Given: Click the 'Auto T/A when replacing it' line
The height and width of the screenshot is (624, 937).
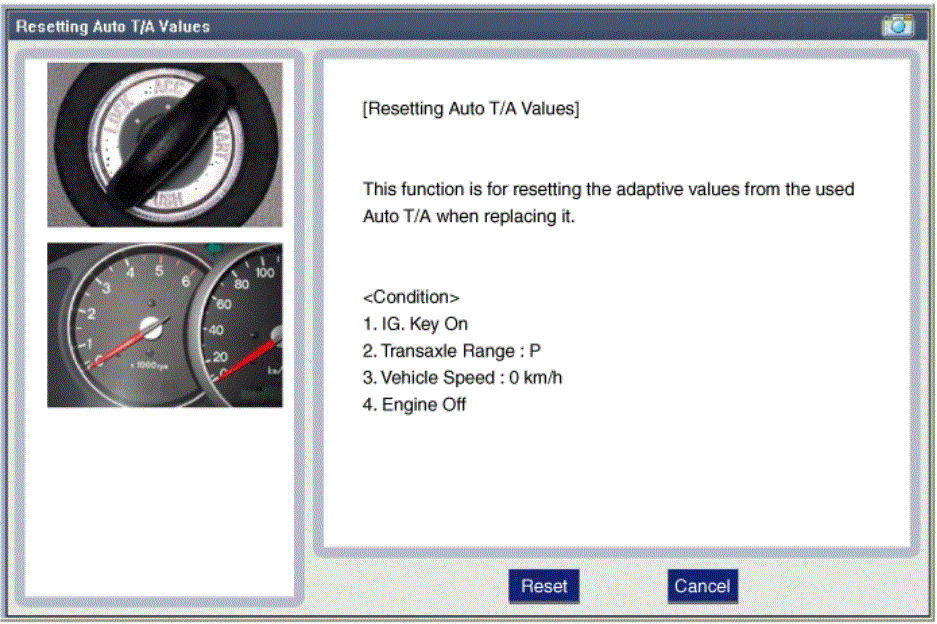Looking at the screenshot, I should point(468,216).
